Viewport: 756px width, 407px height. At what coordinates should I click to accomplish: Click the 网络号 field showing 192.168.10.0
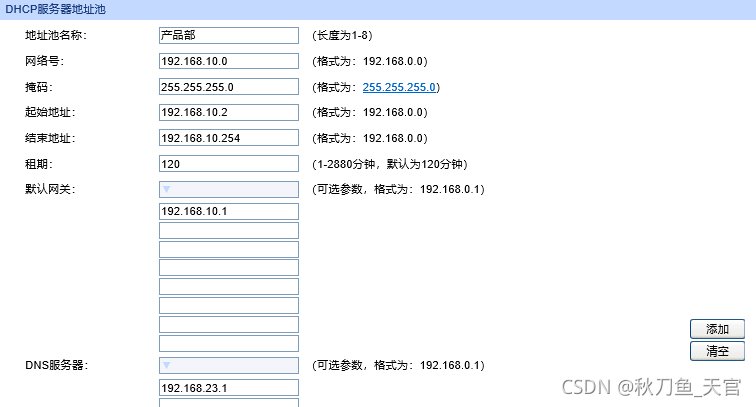229,61
